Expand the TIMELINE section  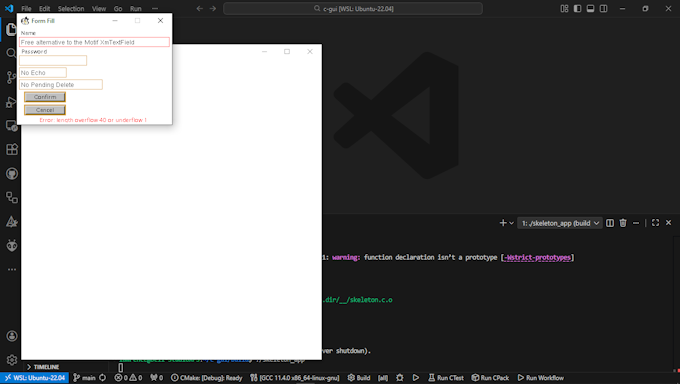click(43, 367)
